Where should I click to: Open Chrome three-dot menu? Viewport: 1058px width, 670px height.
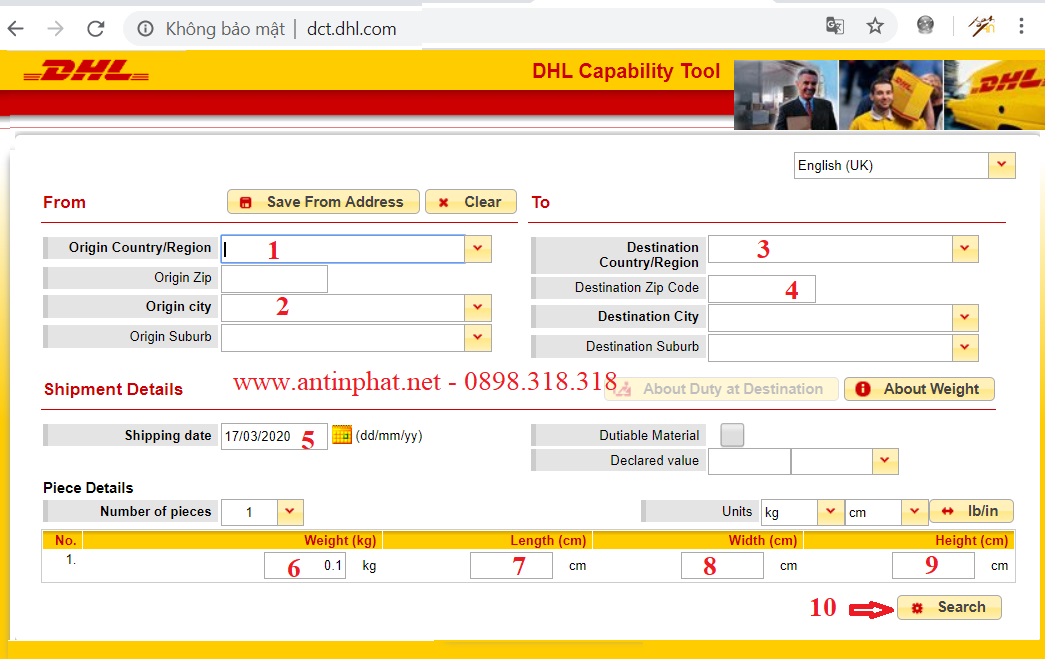1022,27
